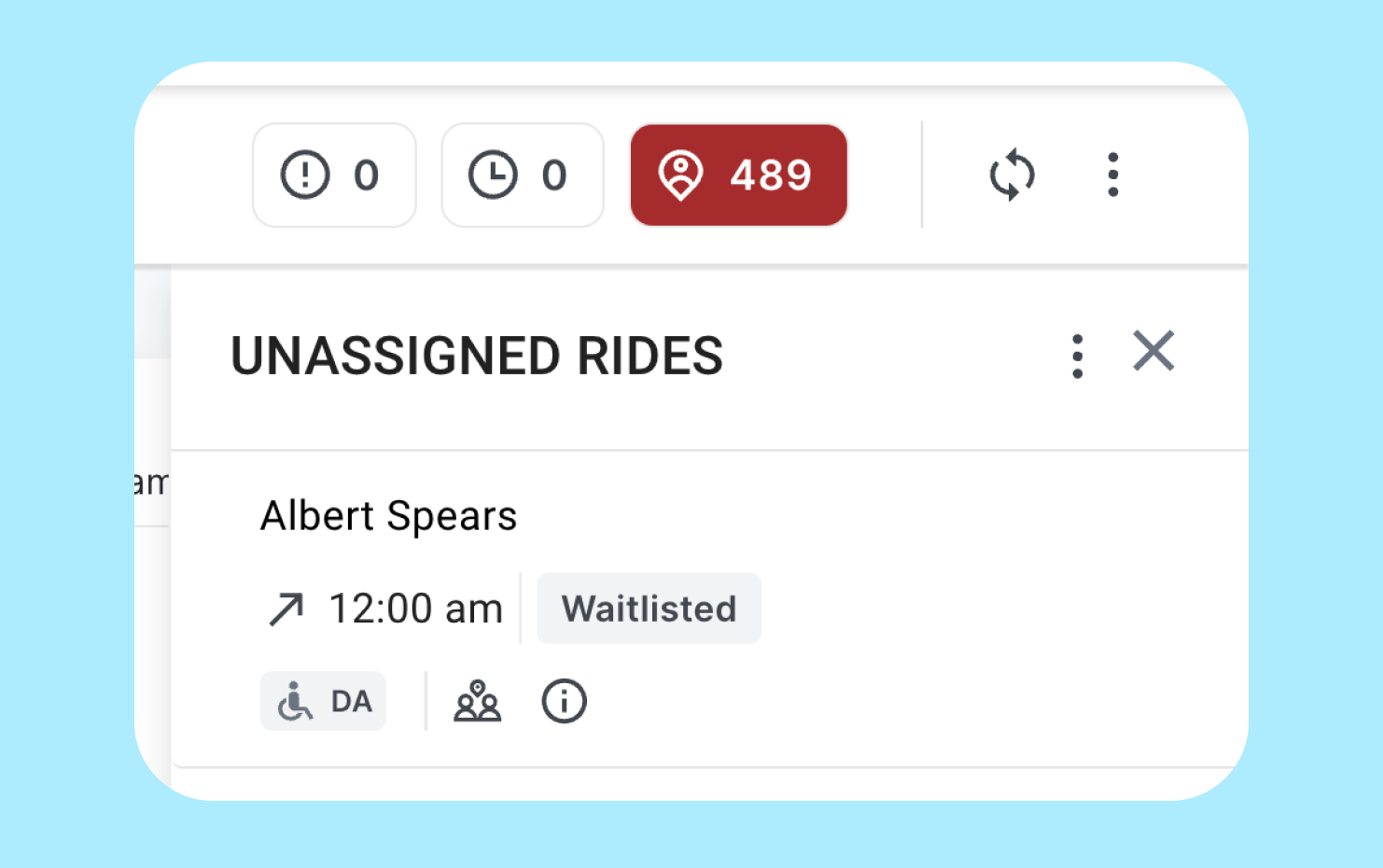Click the UNASSIGNED RIDES panel heading
Viewport: 1383px width, 868px height.
(477, 356)
